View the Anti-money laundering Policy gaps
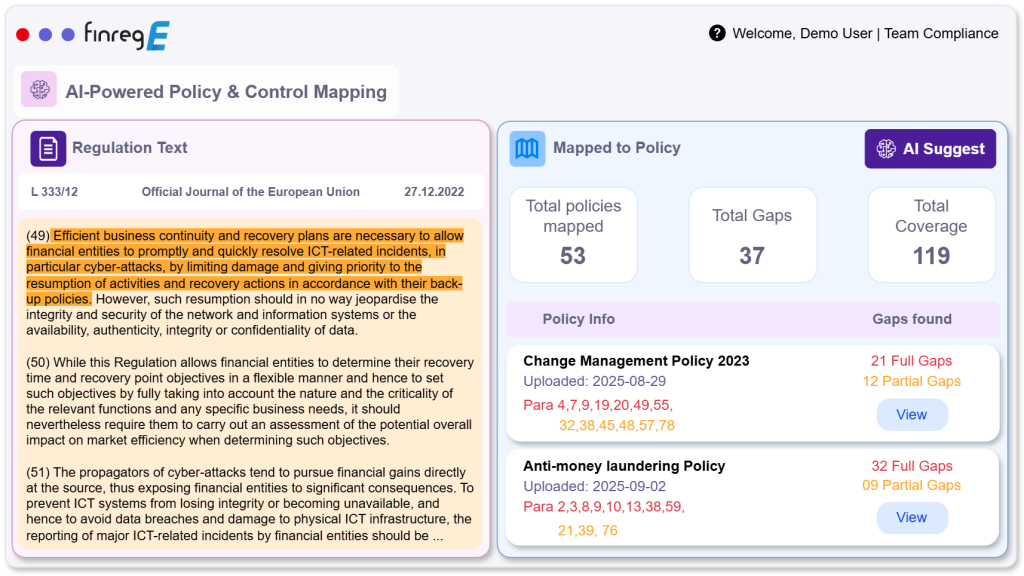Screen dimensions: 1024x576 pyautogui.click(x=911, y=517)
